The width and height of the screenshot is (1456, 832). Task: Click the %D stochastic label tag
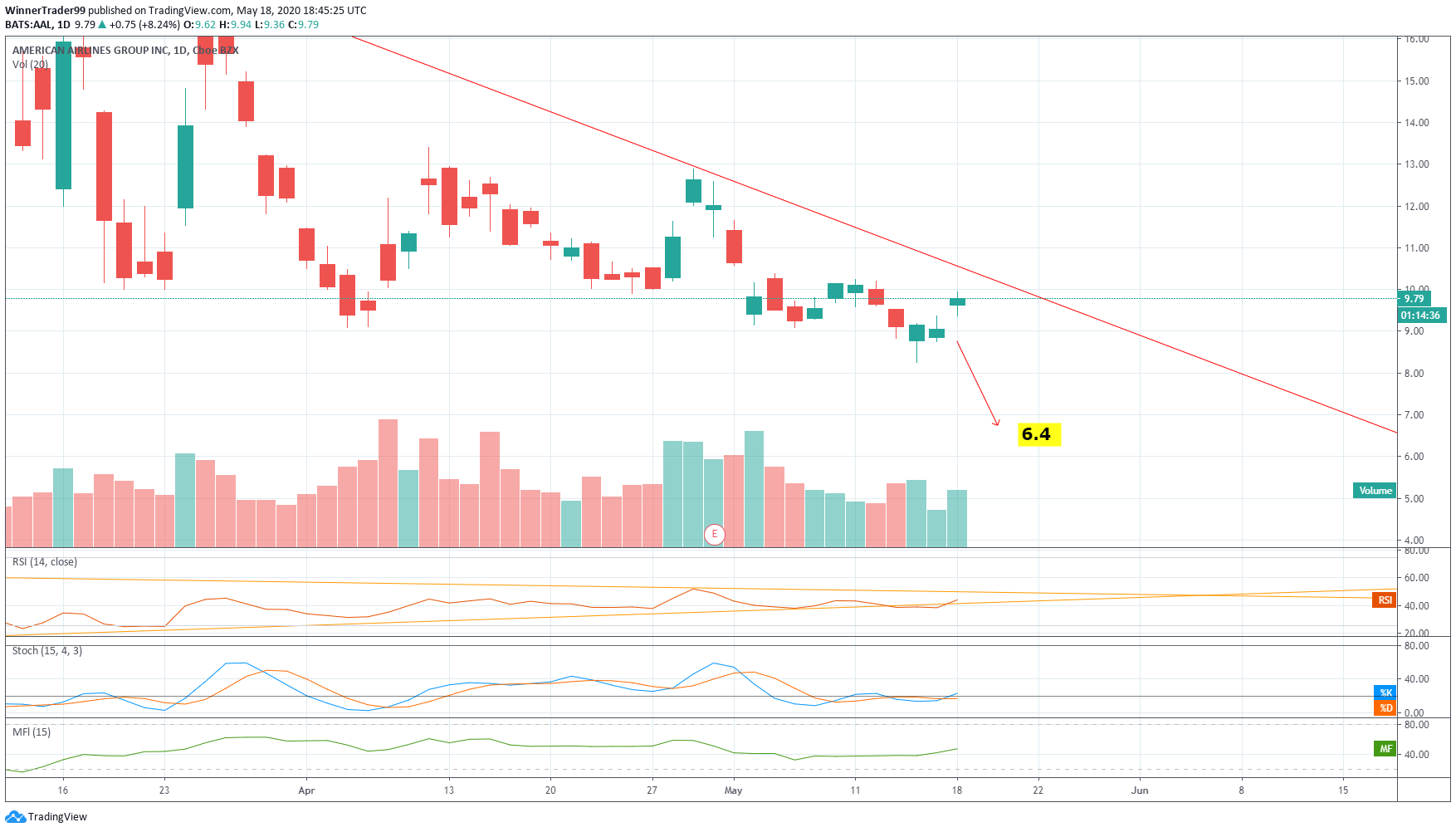pyautogui.click(x=1385, y=708)
